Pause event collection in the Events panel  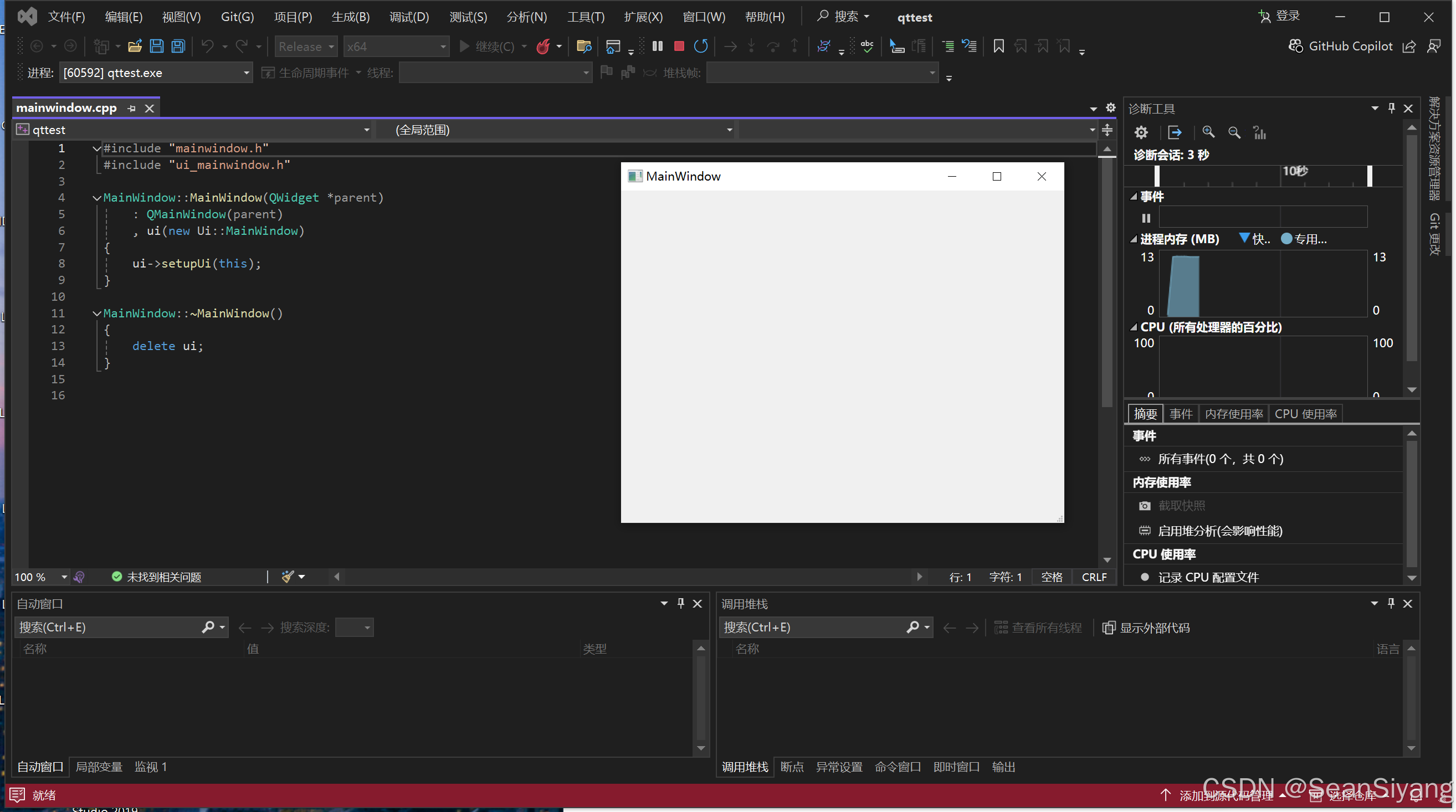tap(1145, 218)
